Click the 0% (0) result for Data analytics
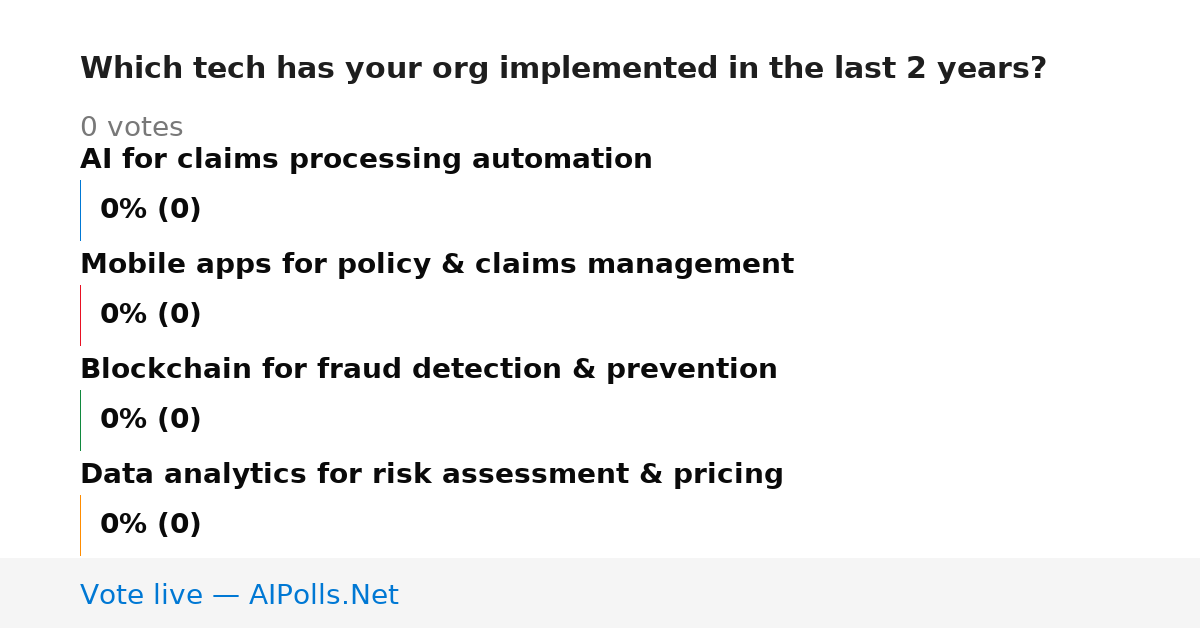This screenshot has width=1200, height=628. pyautogui.click(x=151, y=525)
